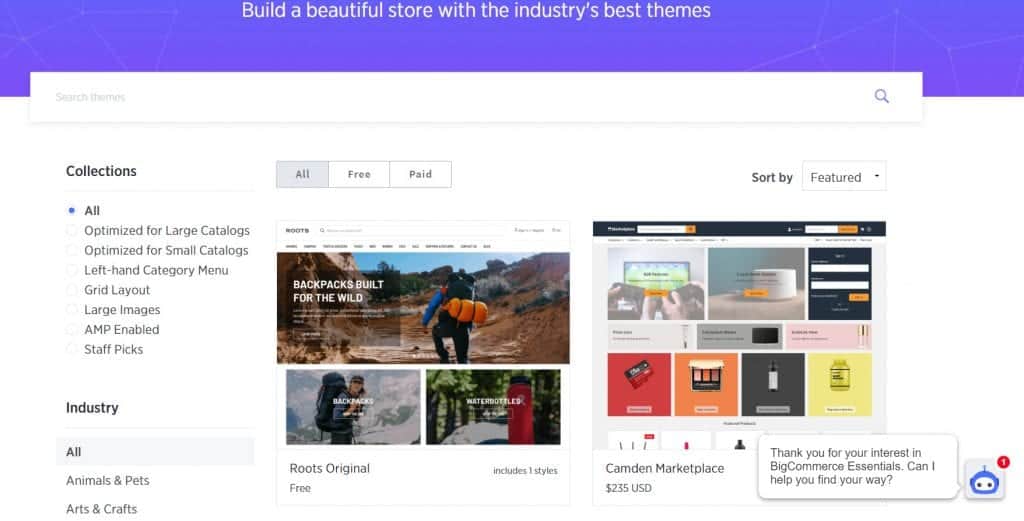The width and height of the screenshot is (1024, 521).
Task: Click the chatbot help message bubble
Action: click(858, 466)
